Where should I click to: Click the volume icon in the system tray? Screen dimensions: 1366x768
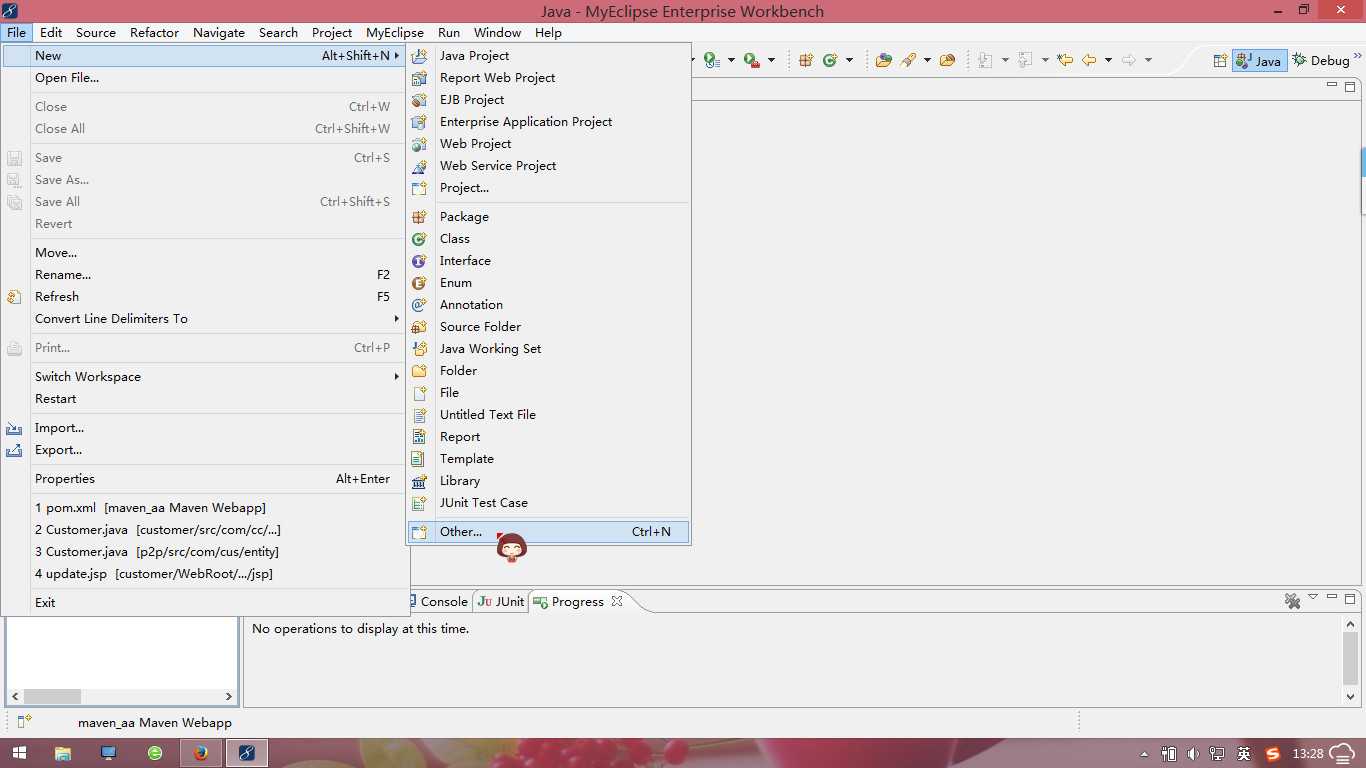coord(1193,754)
